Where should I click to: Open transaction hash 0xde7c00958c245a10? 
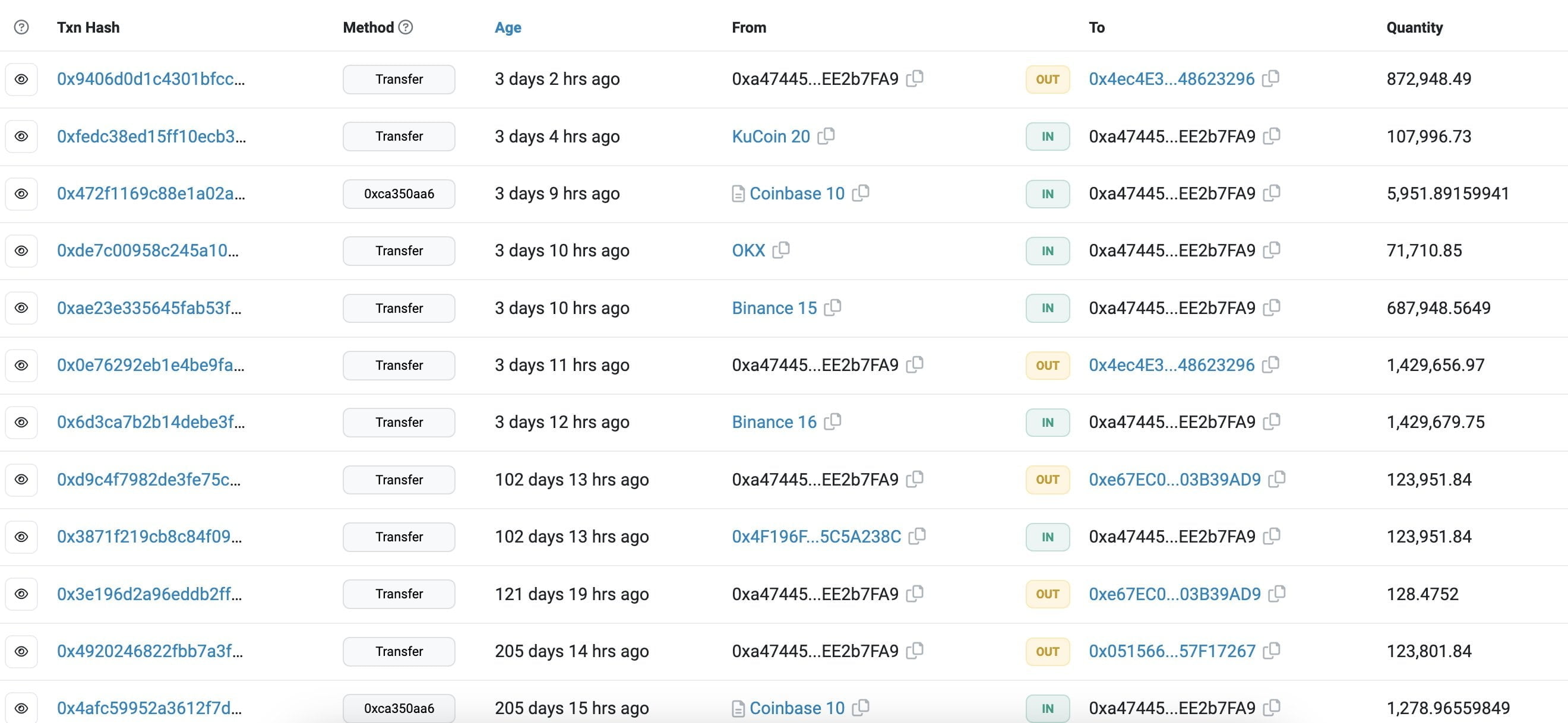click(148, 250)
